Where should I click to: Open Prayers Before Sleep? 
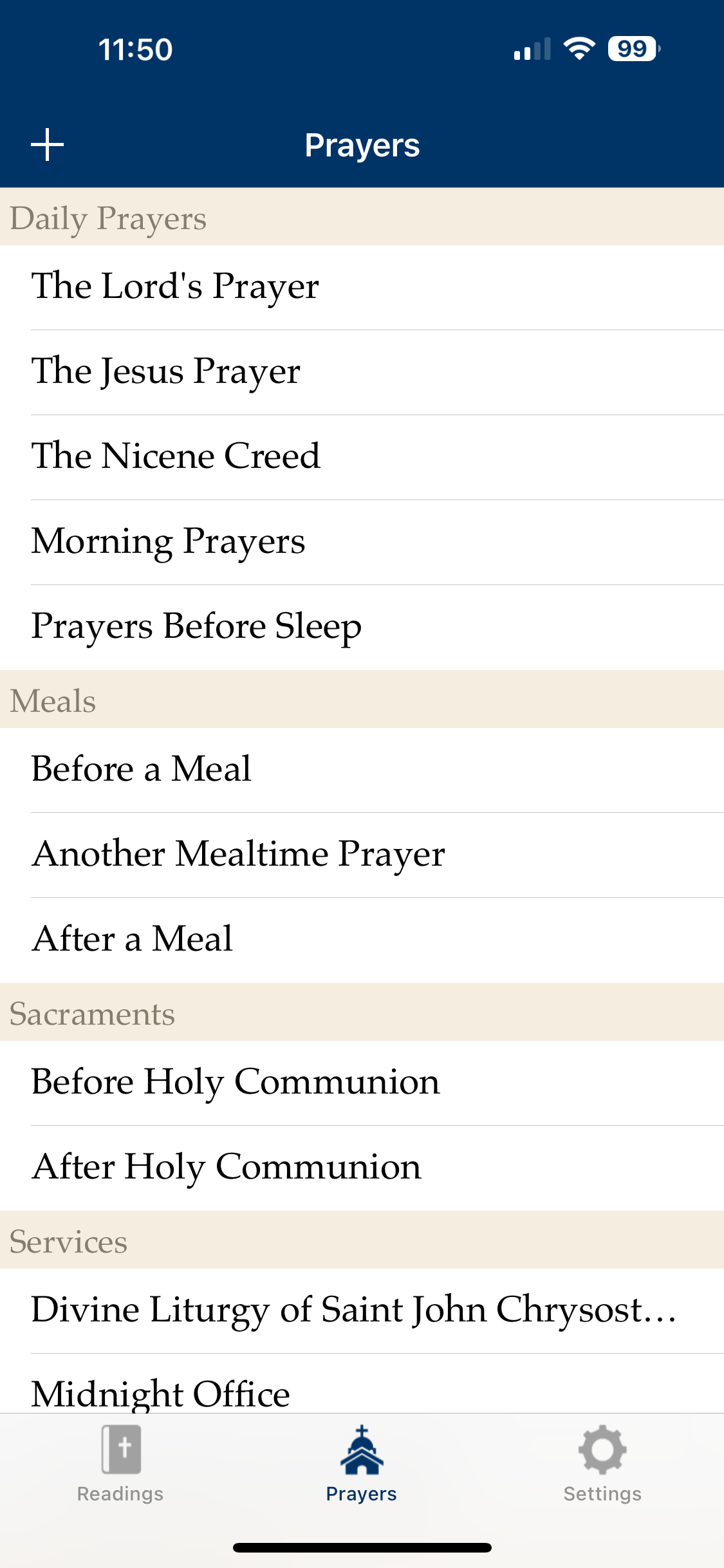point(196,626)
